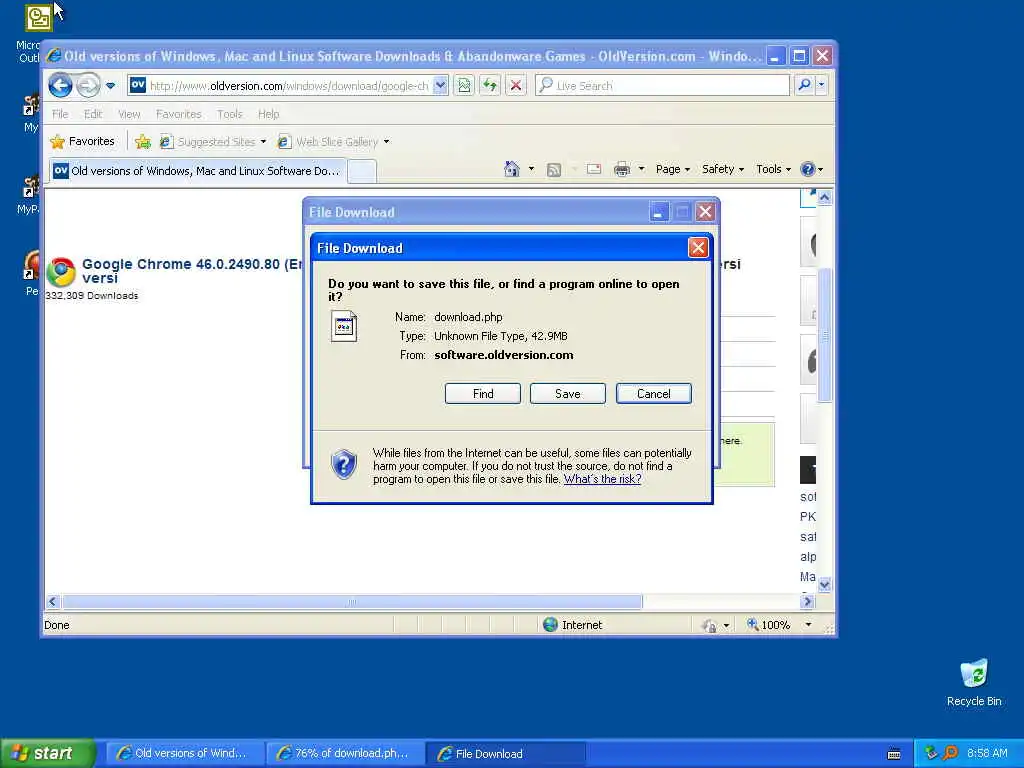Open the Favorites menu
This screenshot has width=1024, height=768.
pos(178,114)
